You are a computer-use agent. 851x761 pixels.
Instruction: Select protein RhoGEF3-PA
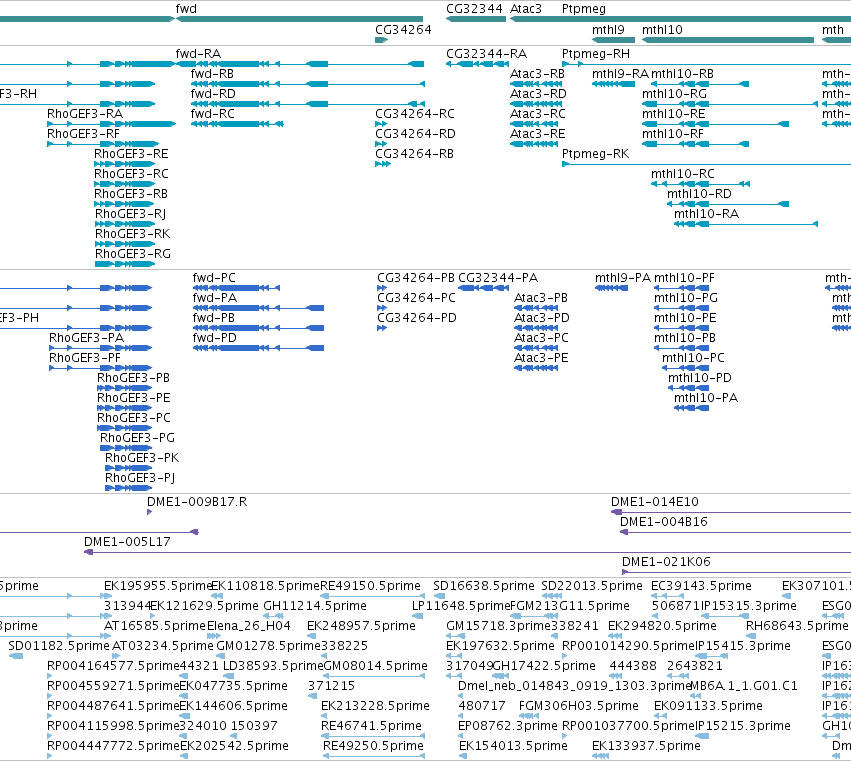(86, 338)
